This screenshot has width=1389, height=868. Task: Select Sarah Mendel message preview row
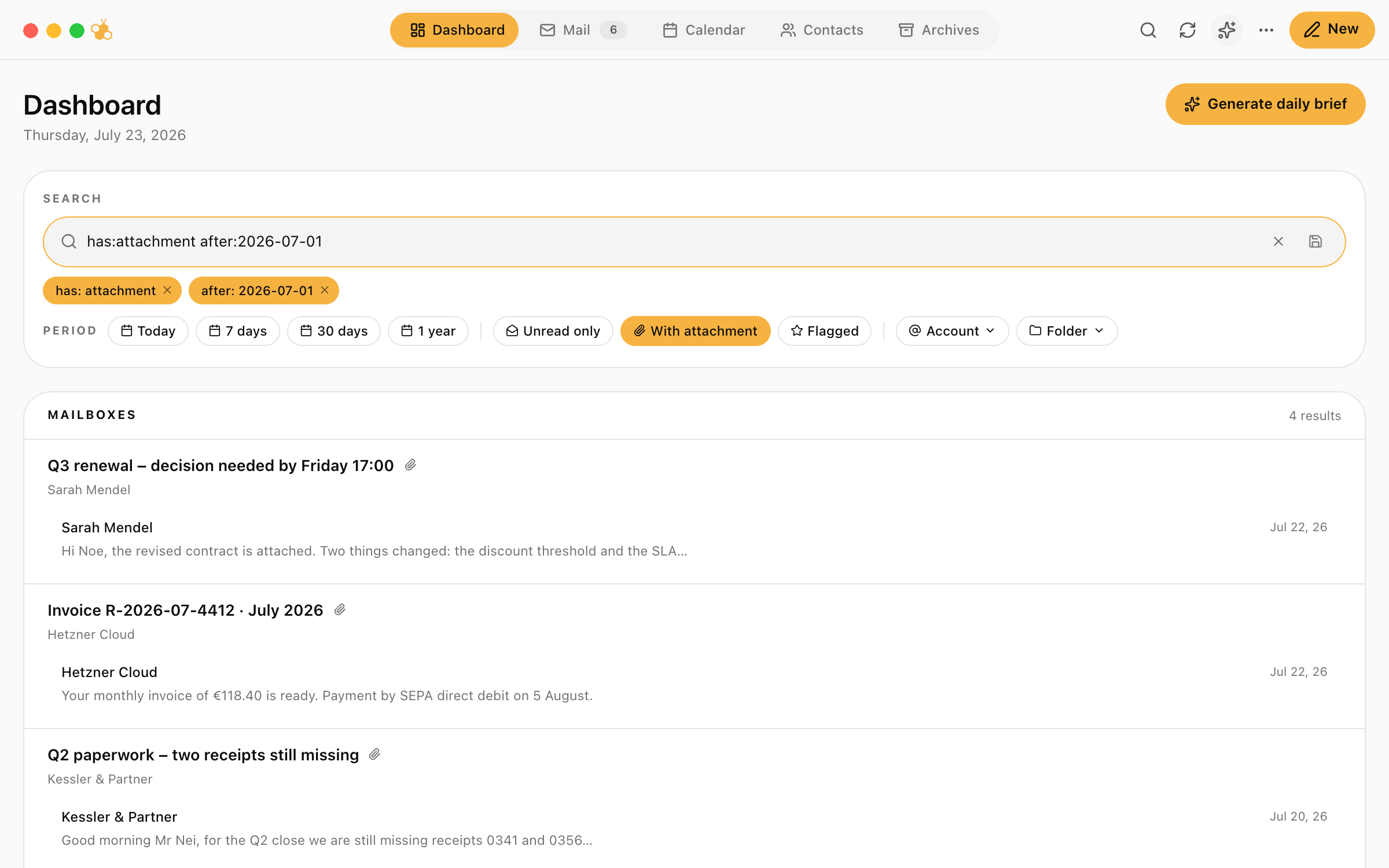(694, 539)
